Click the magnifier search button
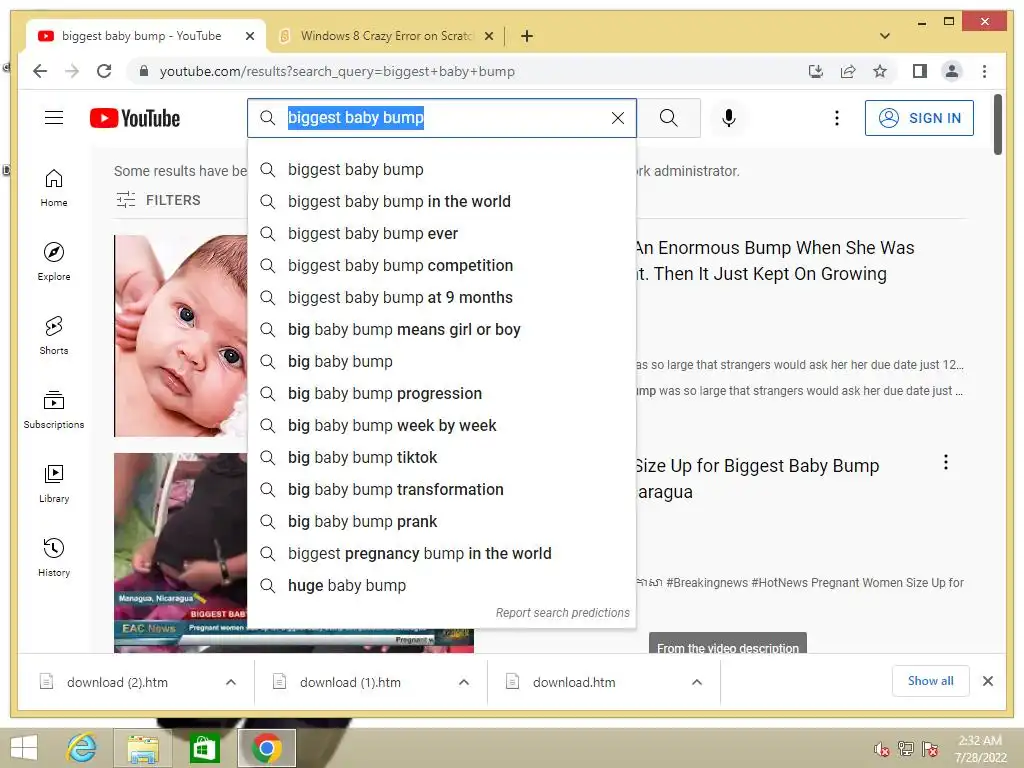Screen dimensions: 1024x768 tap(668, 118)
